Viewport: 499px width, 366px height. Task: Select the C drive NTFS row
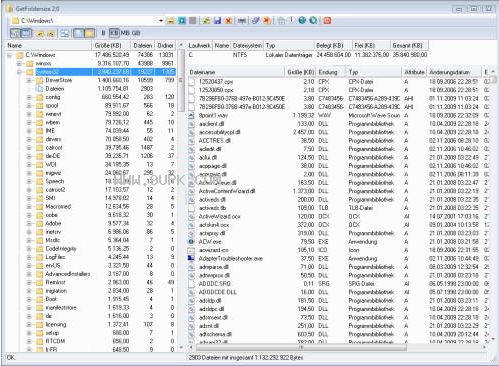pyautogui.click(x=307, y=55)
